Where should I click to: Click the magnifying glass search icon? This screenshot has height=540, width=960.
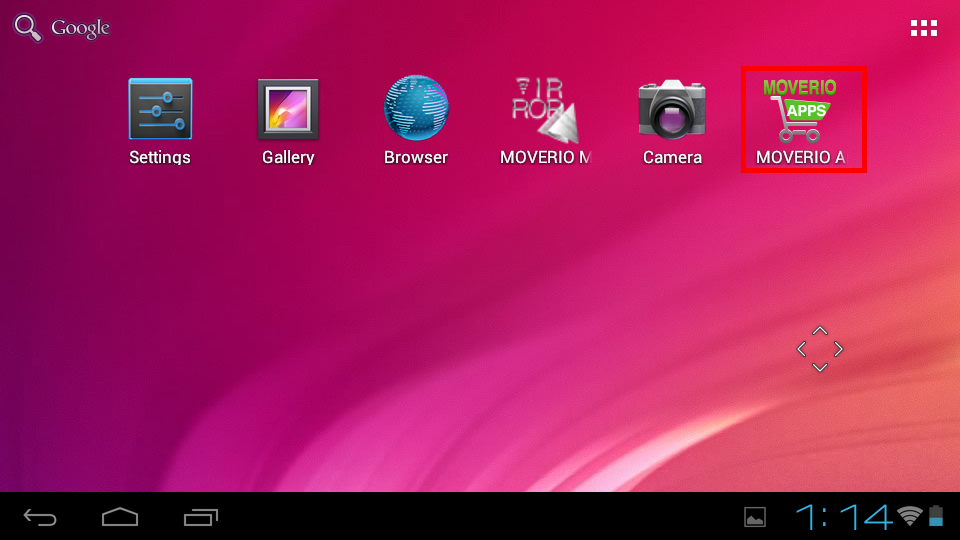(x=28, y=28)
